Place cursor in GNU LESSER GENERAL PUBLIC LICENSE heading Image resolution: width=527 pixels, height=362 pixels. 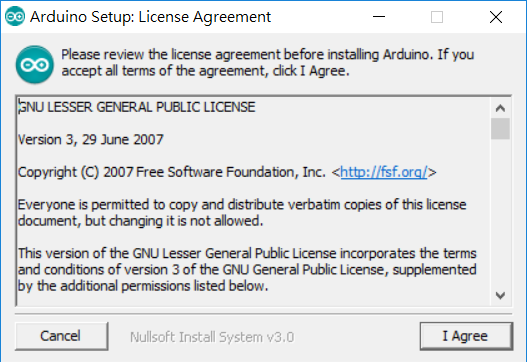137,107
